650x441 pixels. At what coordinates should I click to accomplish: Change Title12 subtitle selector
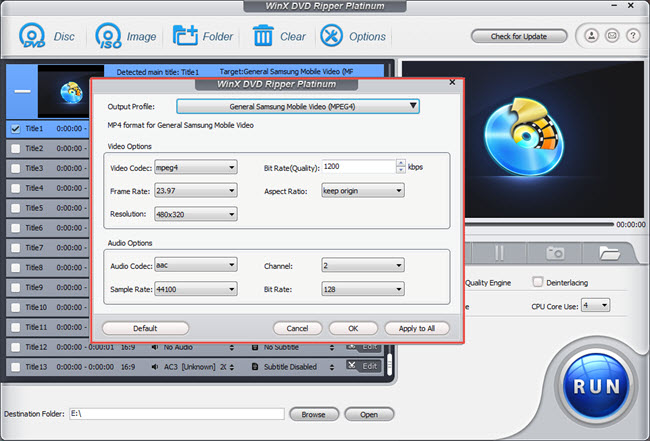(x=332, y=347)
